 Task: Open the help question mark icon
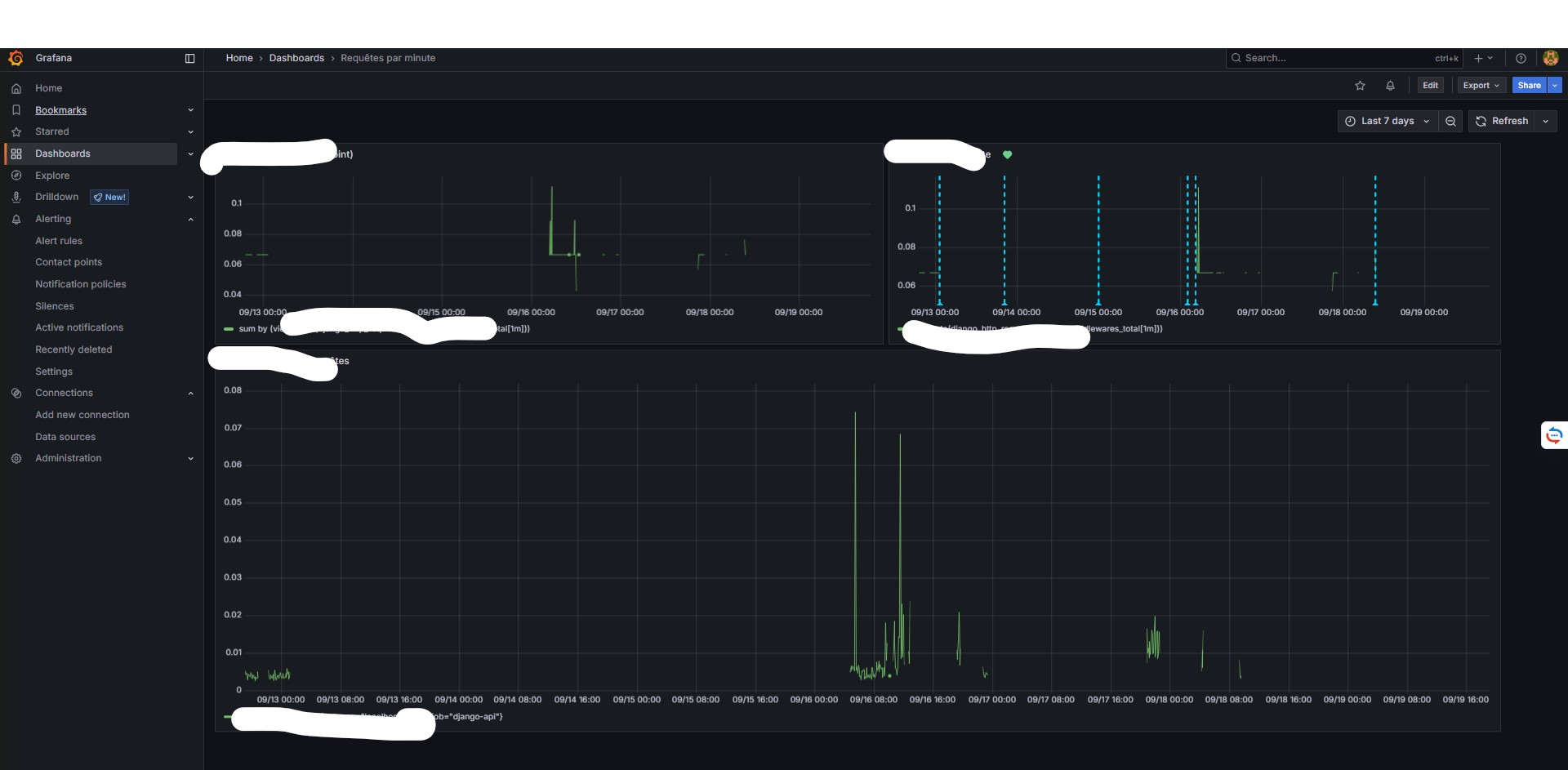(1521, 58)
